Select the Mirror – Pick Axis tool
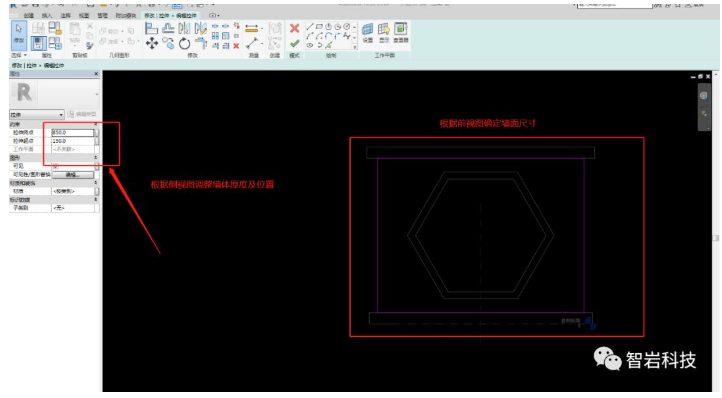Viewport: 722px width, 398px height. 184,29
